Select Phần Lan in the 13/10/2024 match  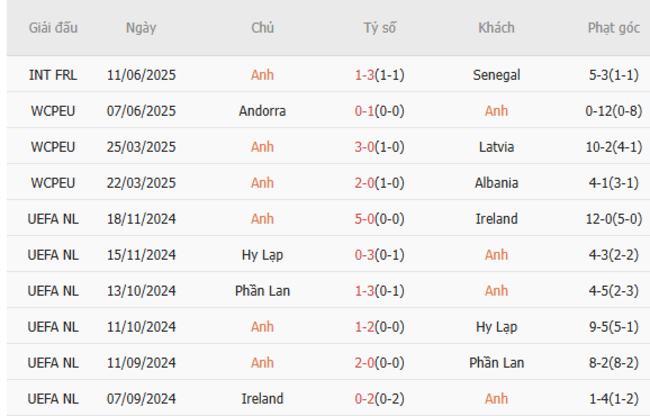[262, 291]
